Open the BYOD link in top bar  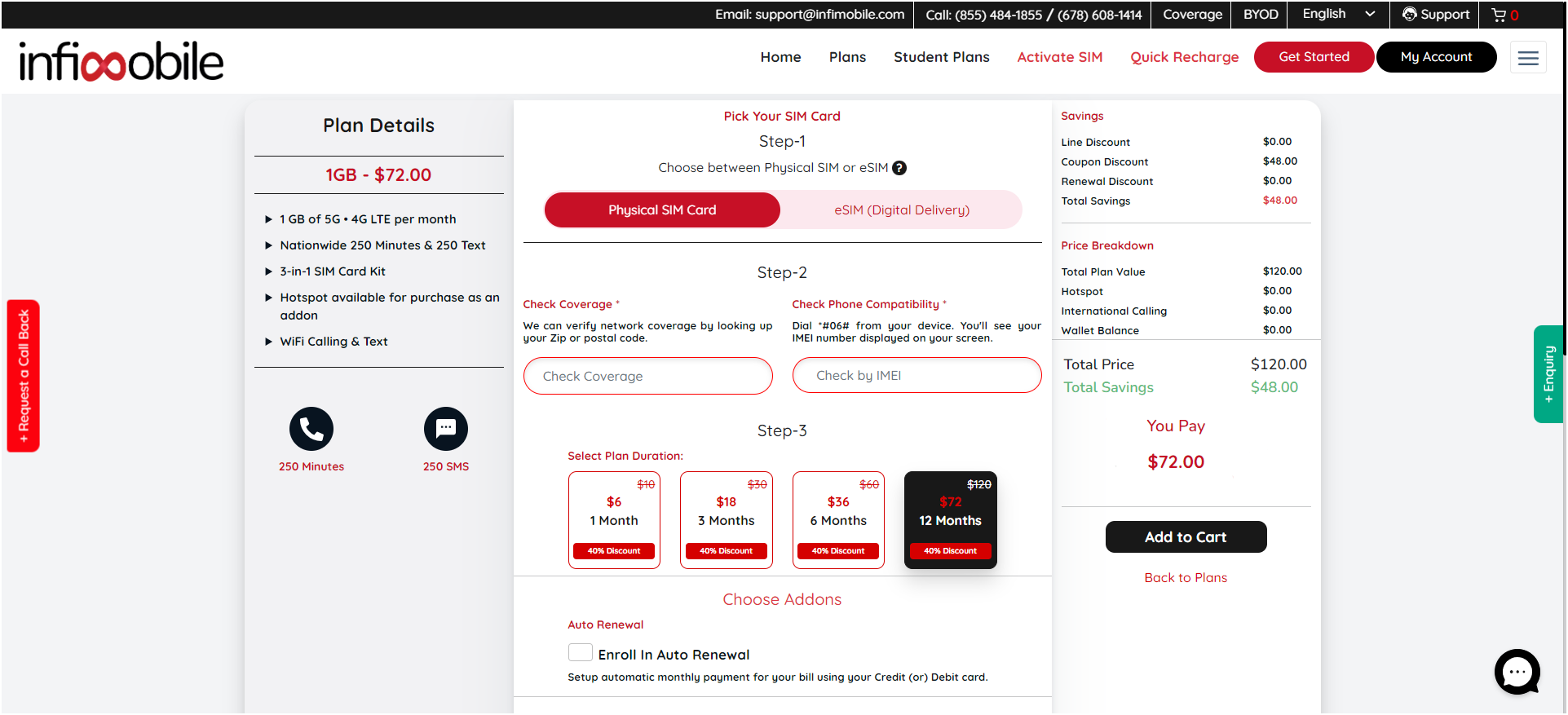[1261, 15]
